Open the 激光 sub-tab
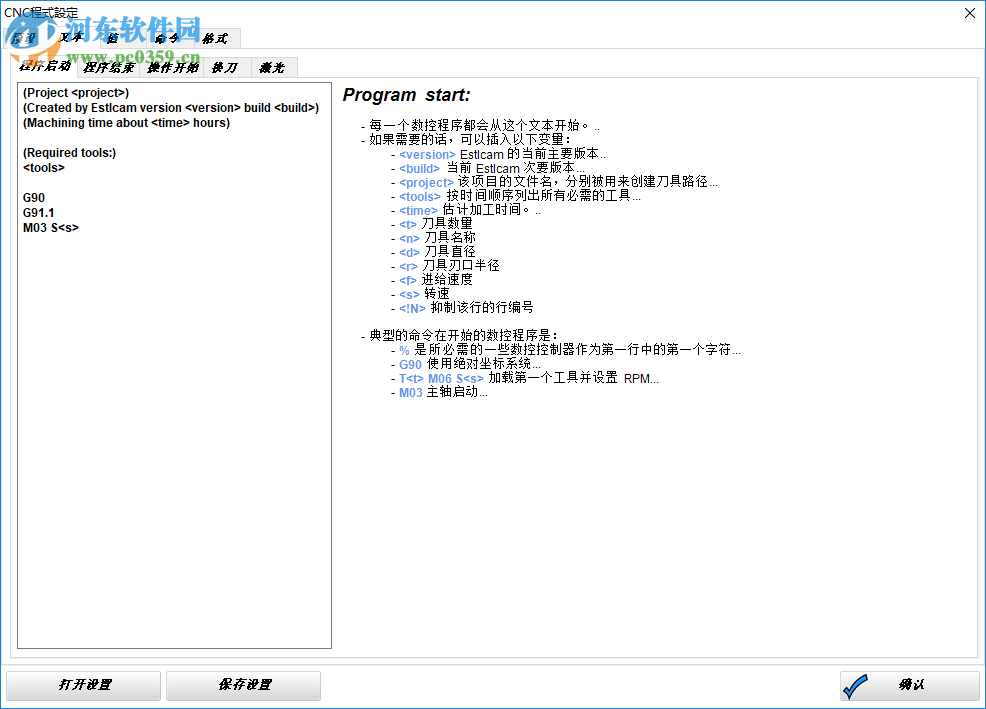The height and width of the screenshot is (709, 986). [x=273, y=67]
